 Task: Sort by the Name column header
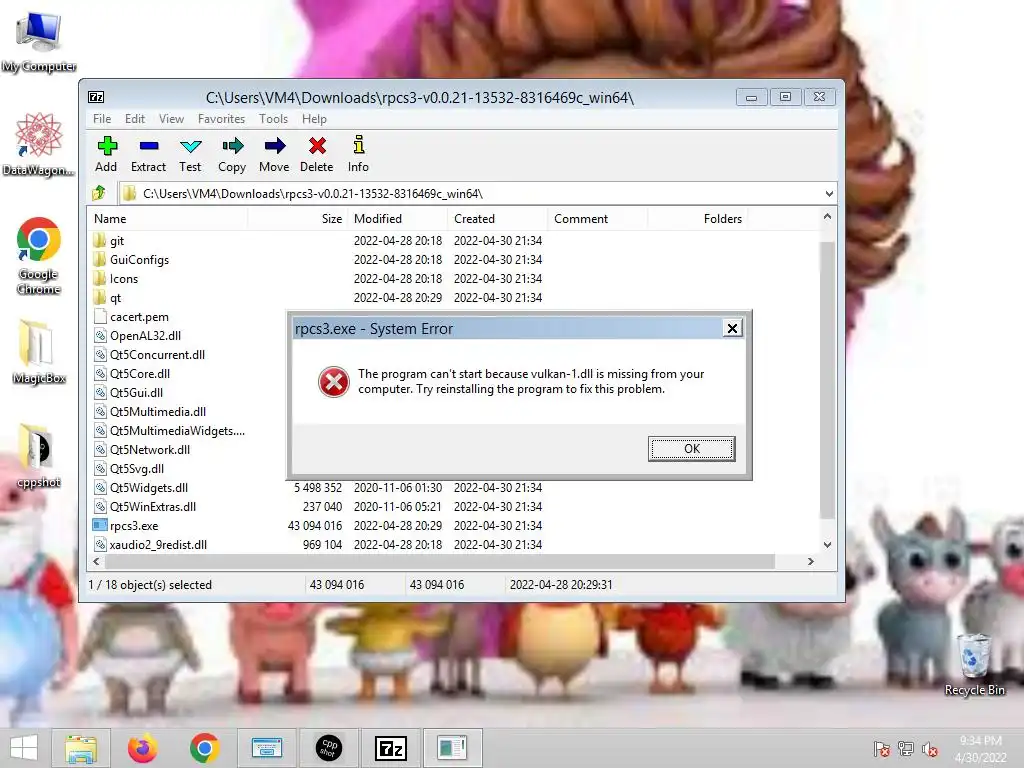pos(168,219)
